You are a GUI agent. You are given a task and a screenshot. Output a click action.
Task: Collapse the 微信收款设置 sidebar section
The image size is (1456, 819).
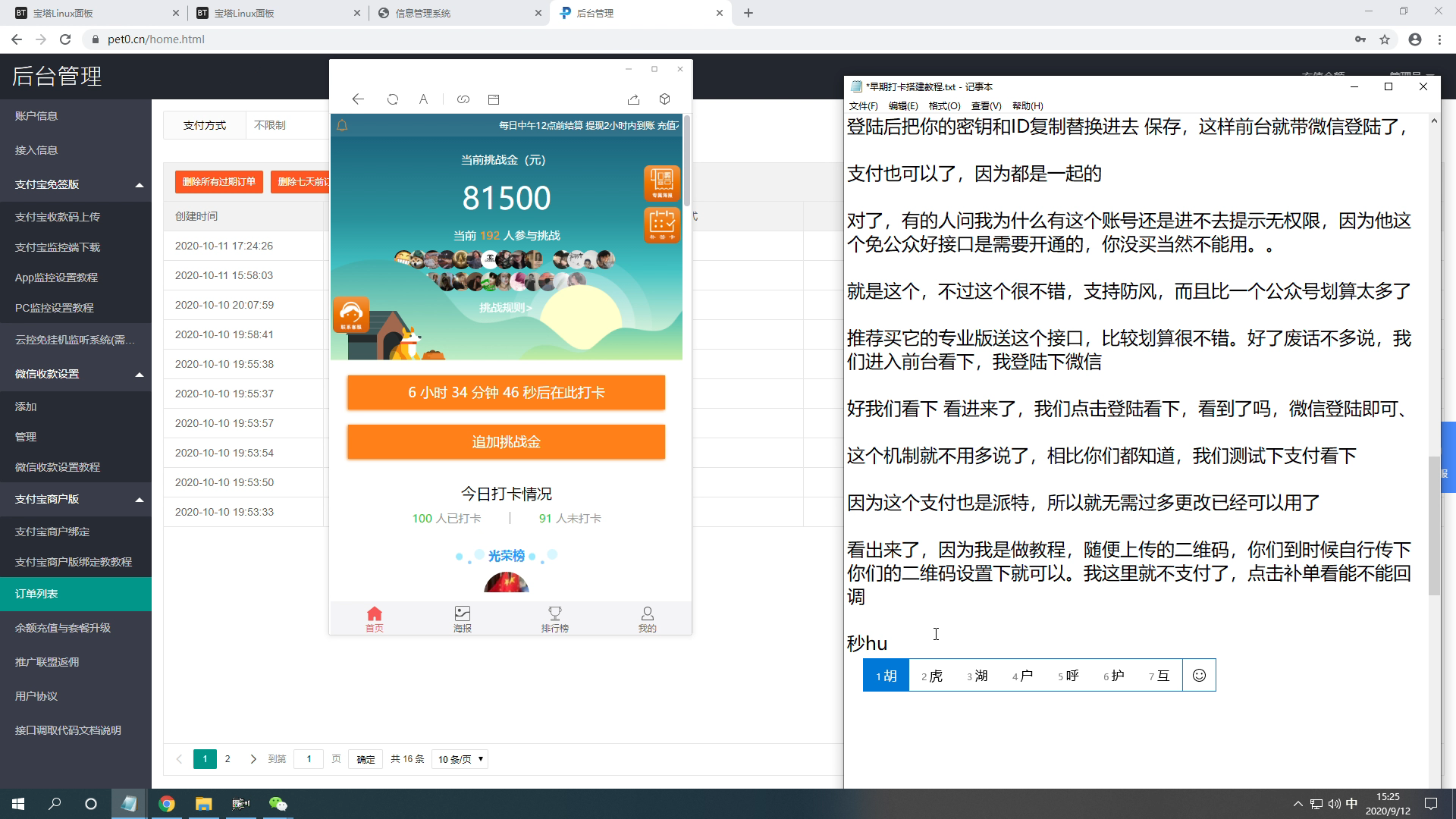tap(140, 375)
